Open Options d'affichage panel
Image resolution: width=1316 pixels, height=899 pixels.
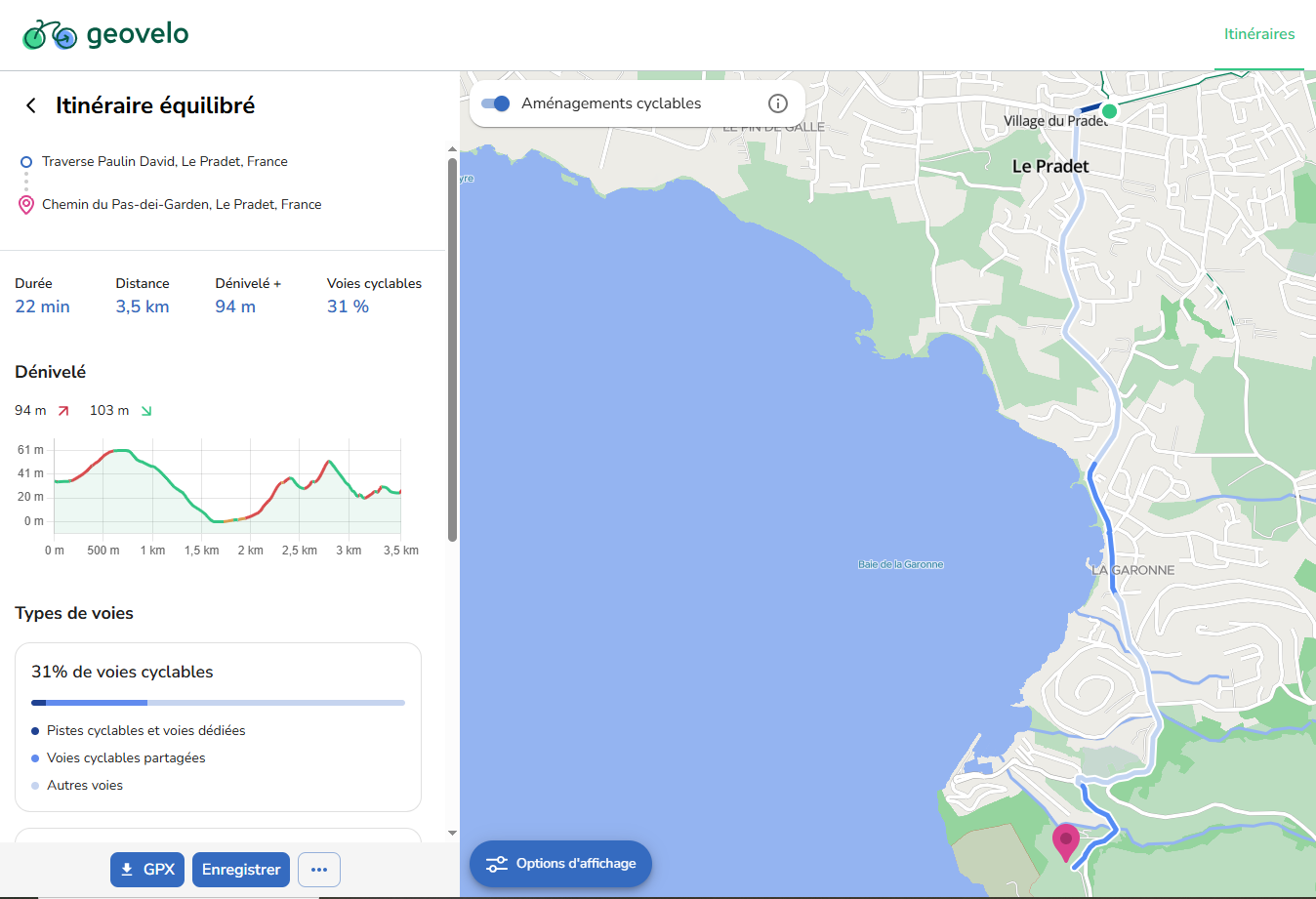[560, 864]
